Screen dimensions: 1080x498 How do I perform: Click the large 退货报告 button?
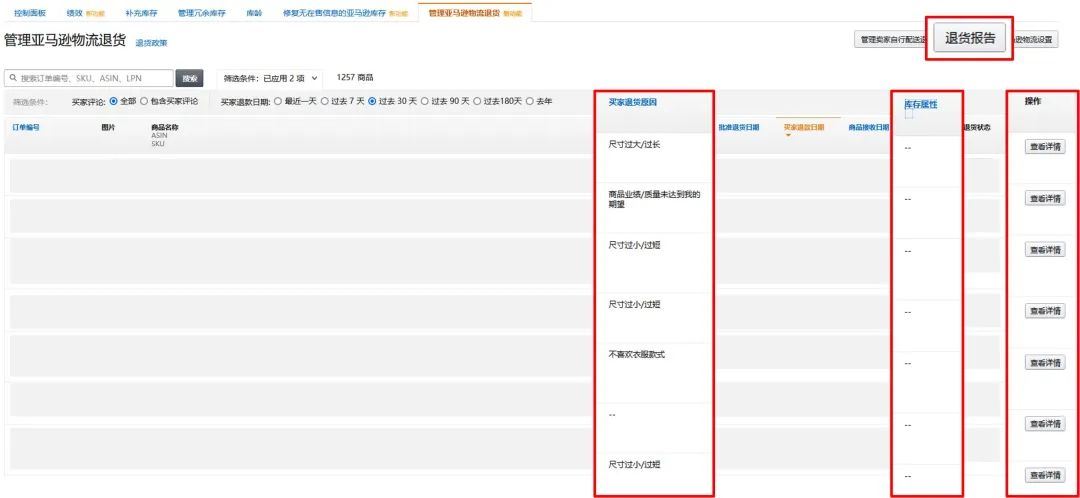pos(970,39)
